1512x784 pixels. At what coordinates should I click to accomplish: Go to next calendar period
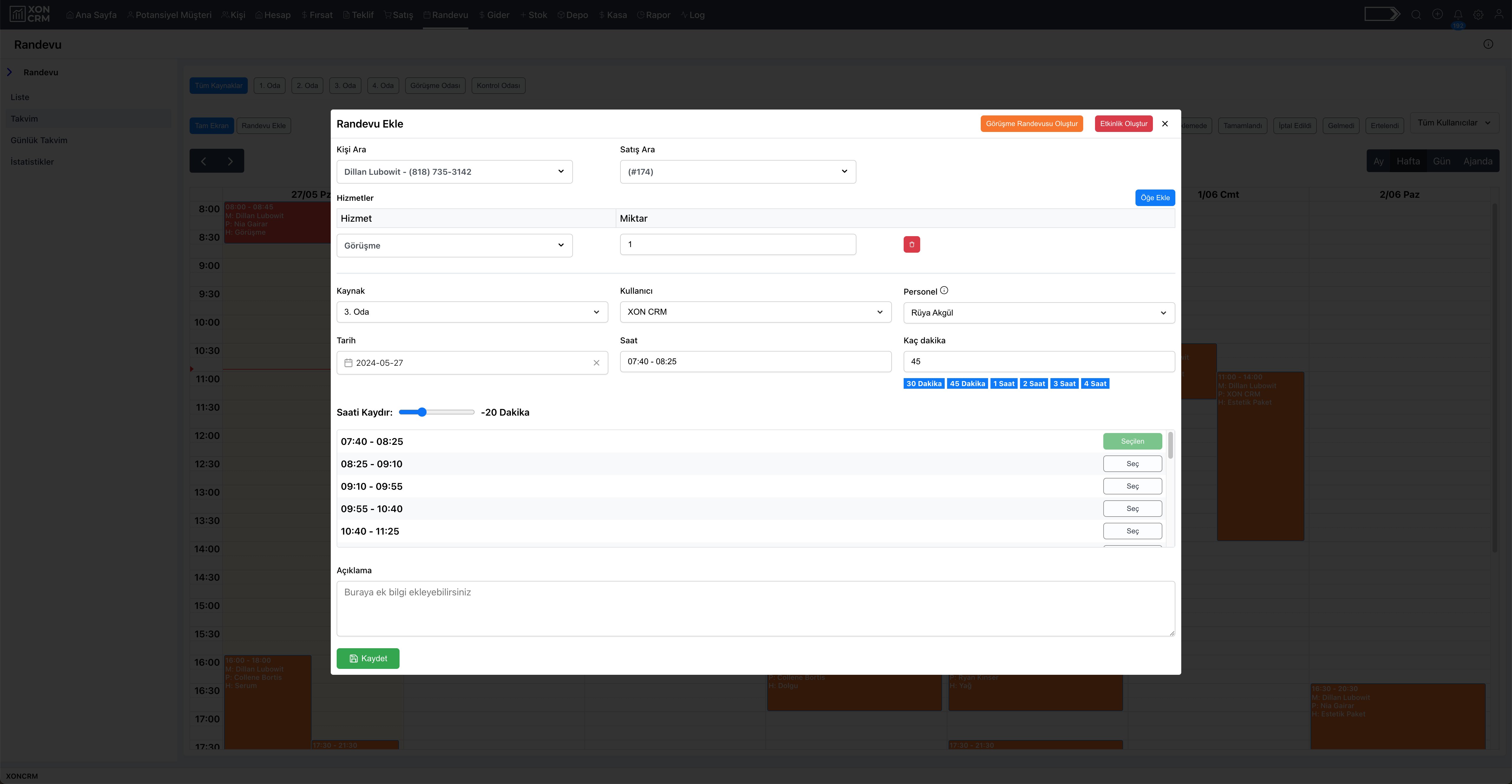pyautogui.click(x=230, y=161)
